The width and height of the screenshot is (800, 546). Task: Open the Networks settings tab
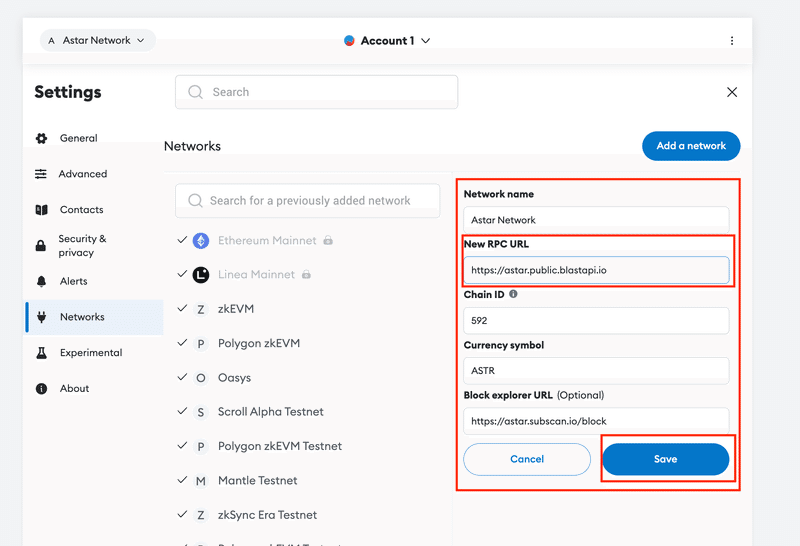click(94, 317)
